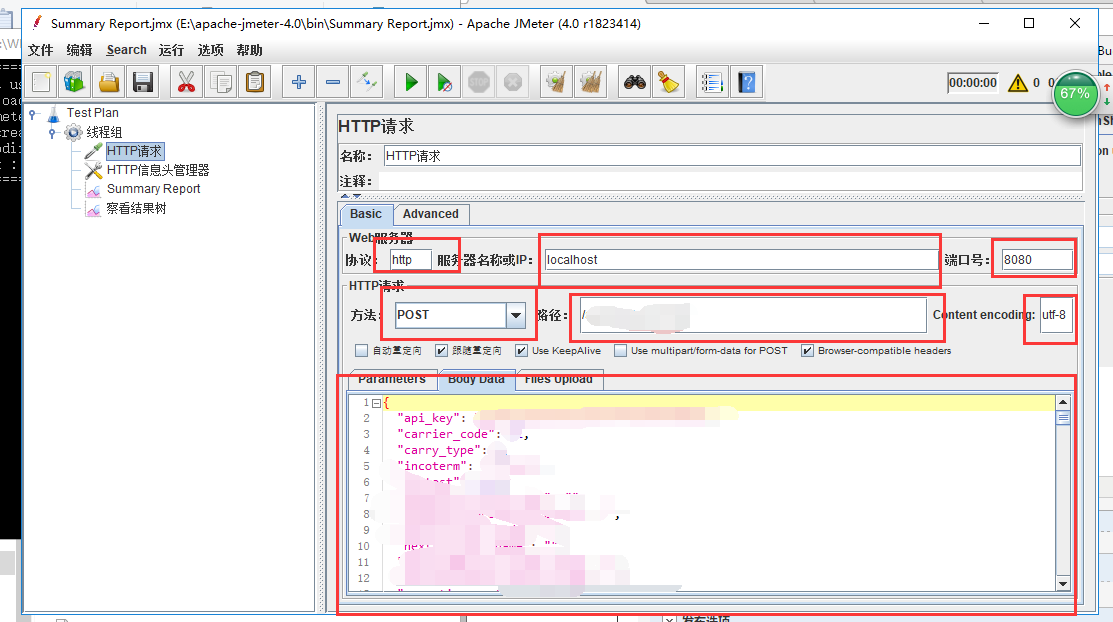This screenshot has height=622, width=1113.
Task: Click the 注释 comment field
Action: 730,181
